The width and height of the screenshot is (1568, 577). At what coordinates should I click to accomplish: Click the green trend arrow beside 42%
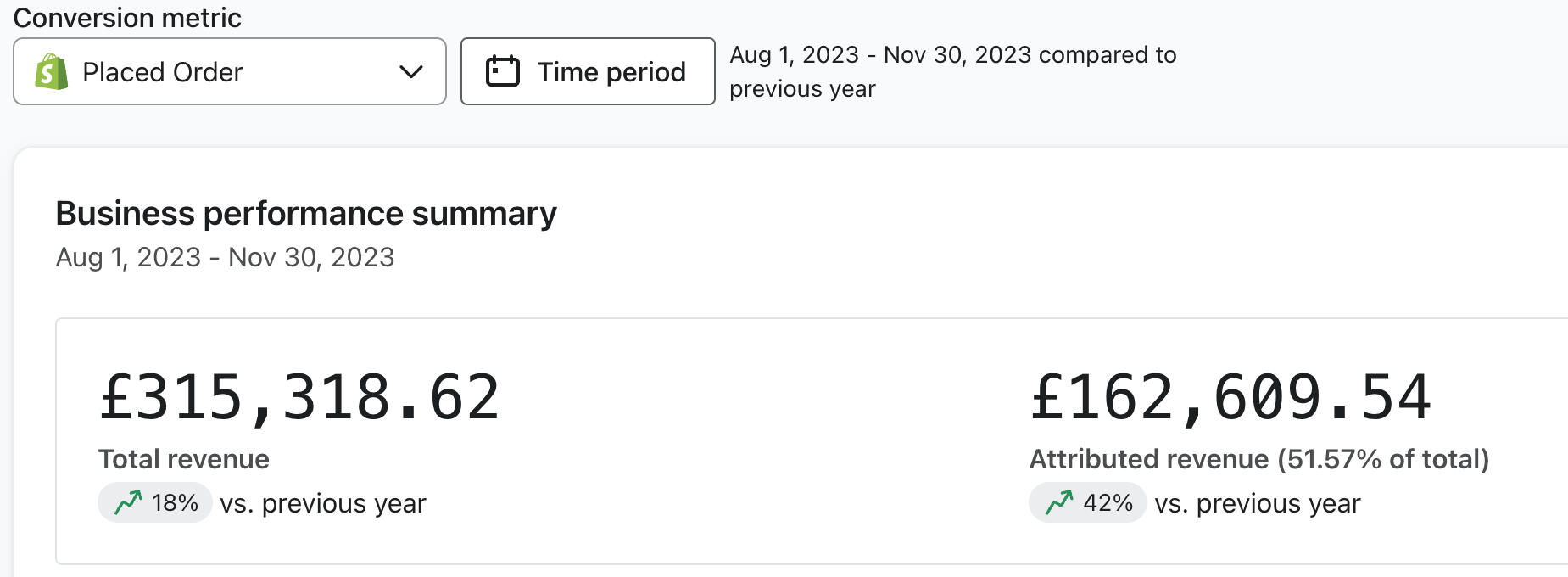[x=1059, y=502]
